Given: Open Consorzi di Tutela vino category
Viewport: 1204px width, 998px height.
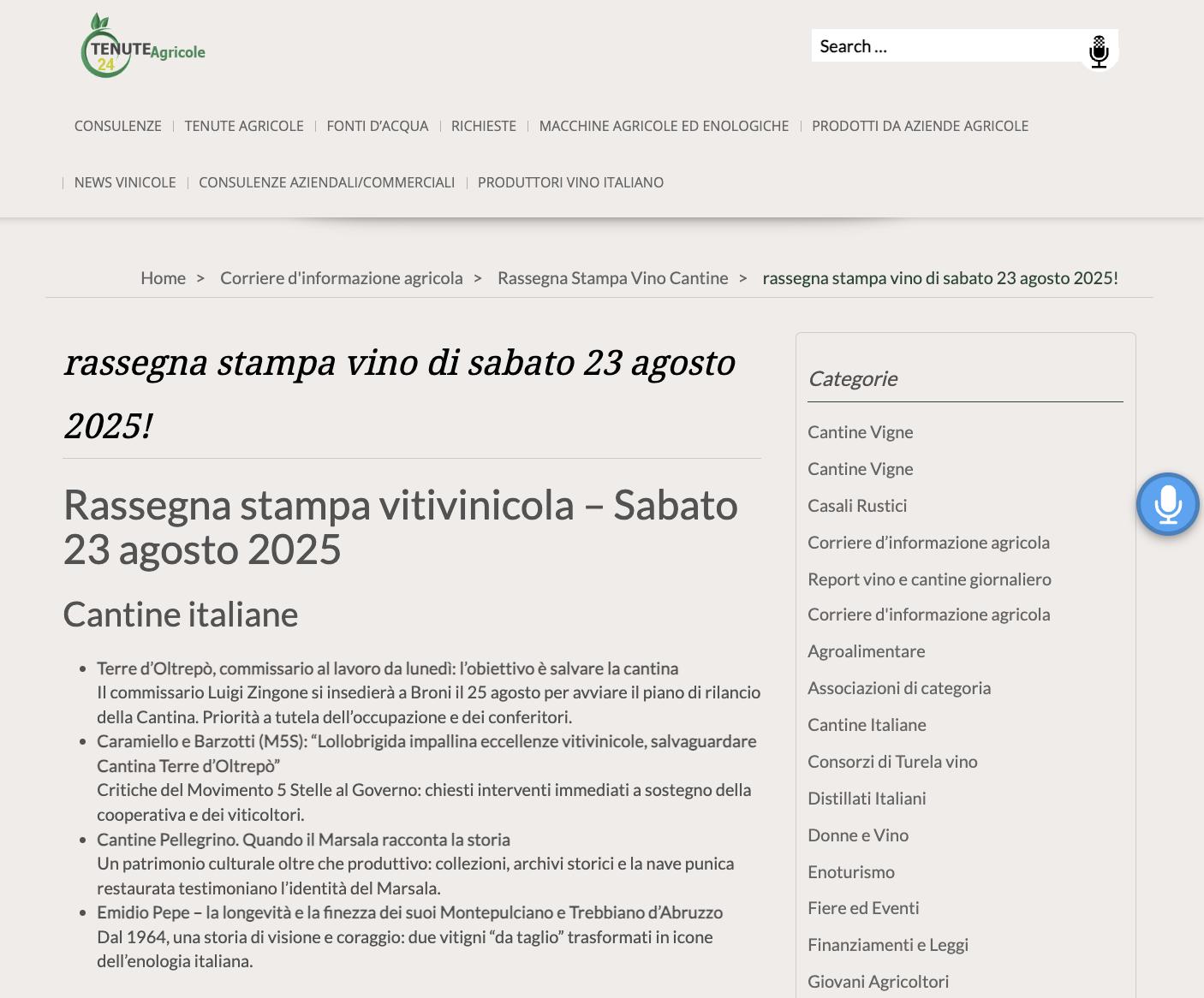Looking at the screenshot, I should point(892,762).
